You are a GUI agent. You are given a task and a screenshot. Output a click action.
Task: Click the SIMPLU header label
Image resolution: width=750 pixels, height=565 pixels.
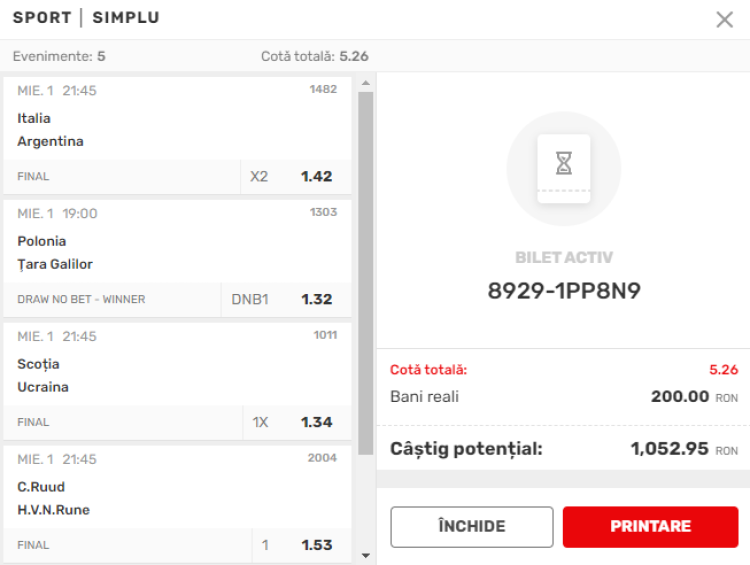[126, 18]
